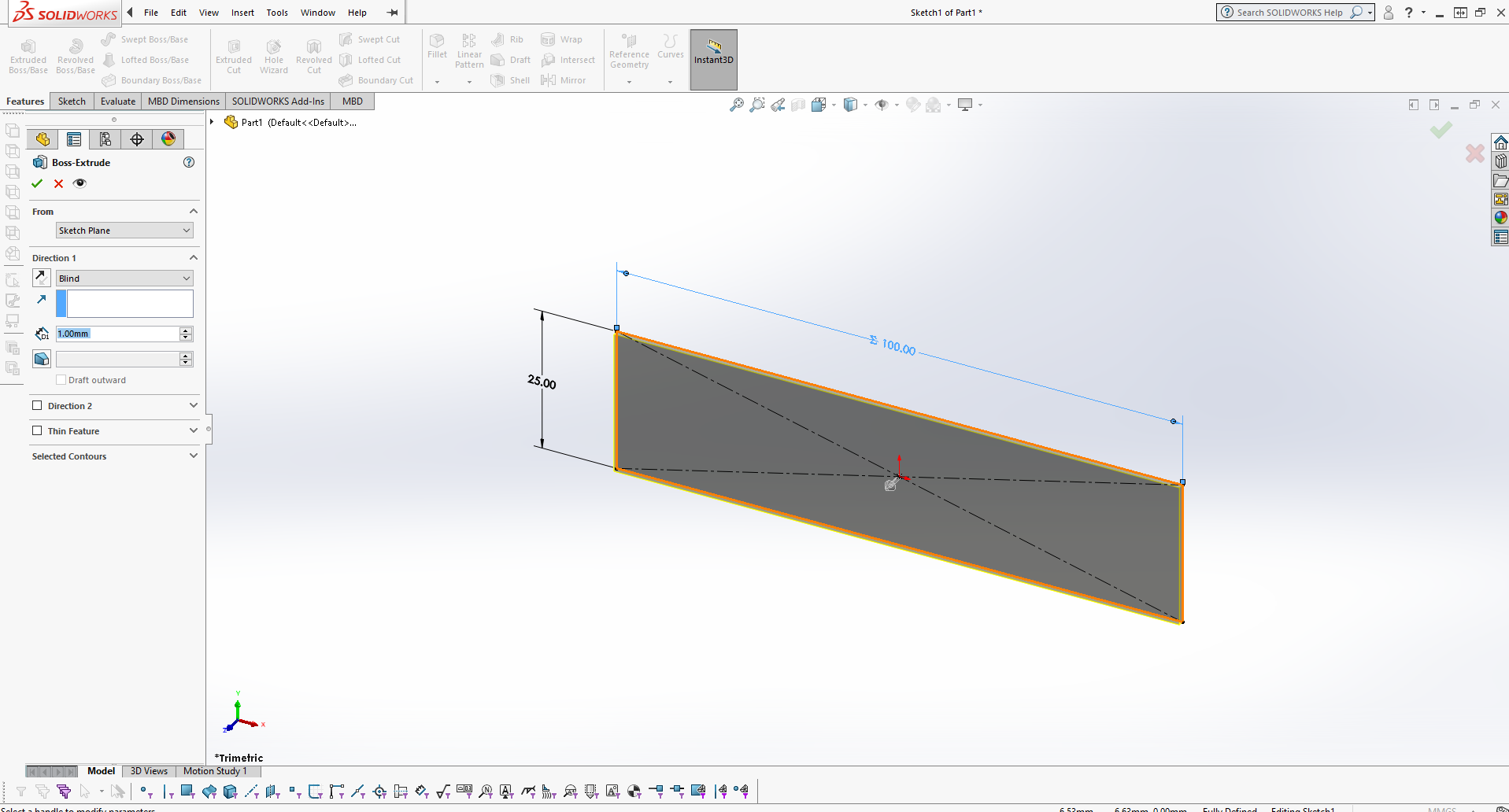The height and width of the screenshot is (812, 1509).
Task: Open Boss-Extrude help question mark
Action: [x=189, y=162]
